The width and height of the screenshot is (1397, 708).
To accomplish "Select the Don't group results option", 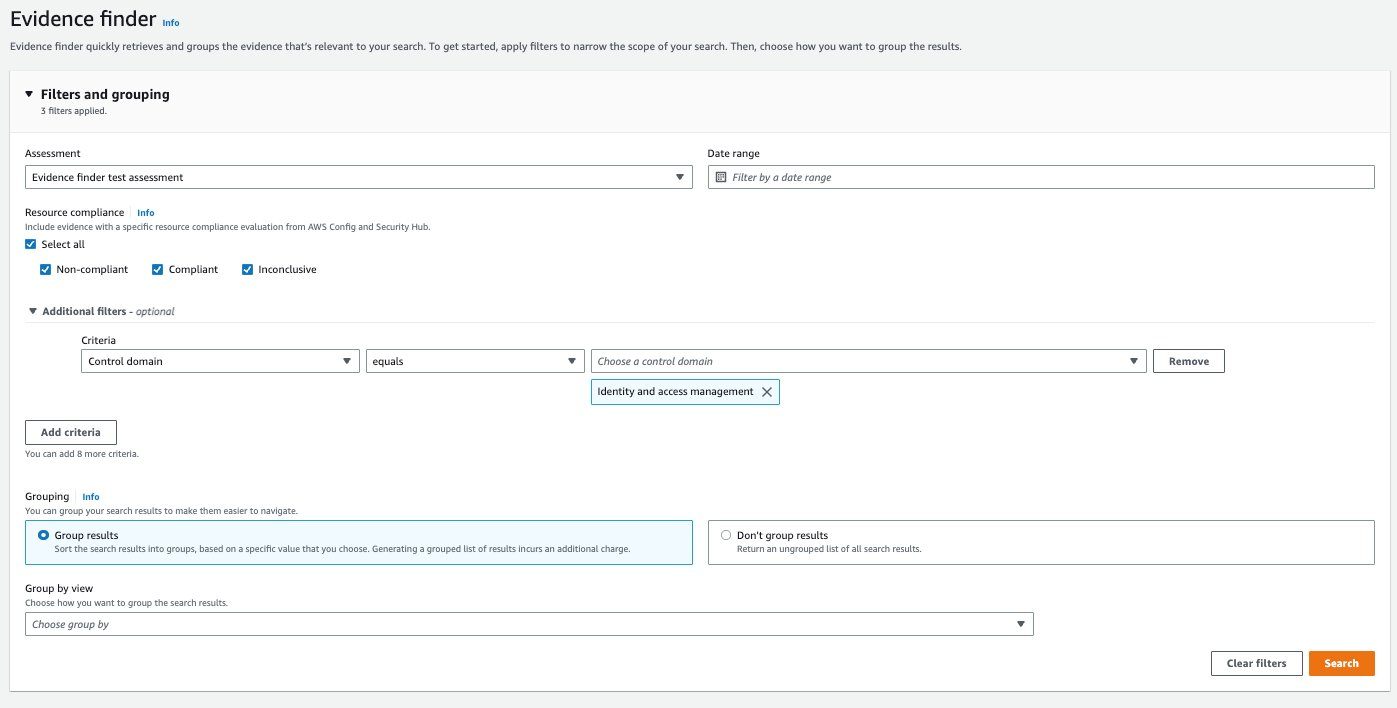I will pyautogui.click(x=726, y=534).
